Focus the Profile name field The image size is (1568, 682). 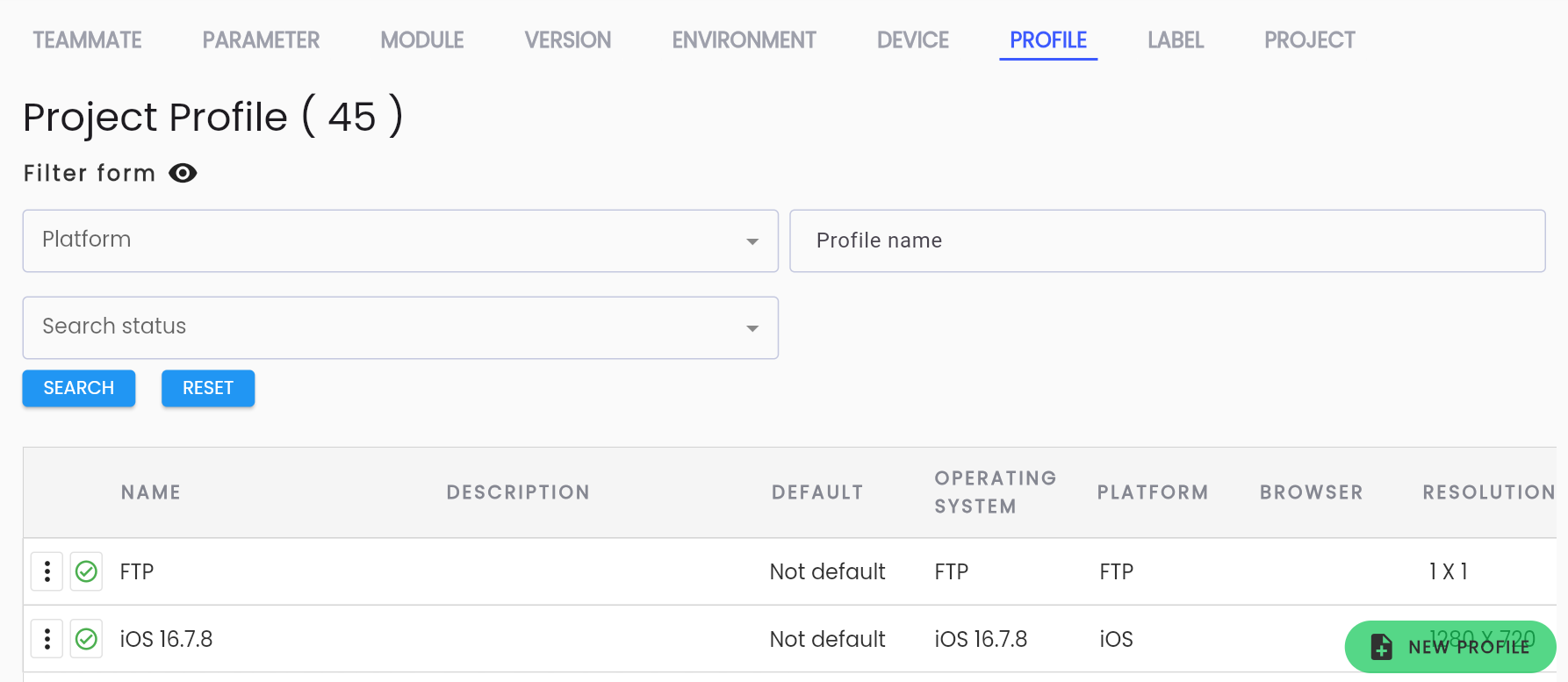coord(1168,240)
